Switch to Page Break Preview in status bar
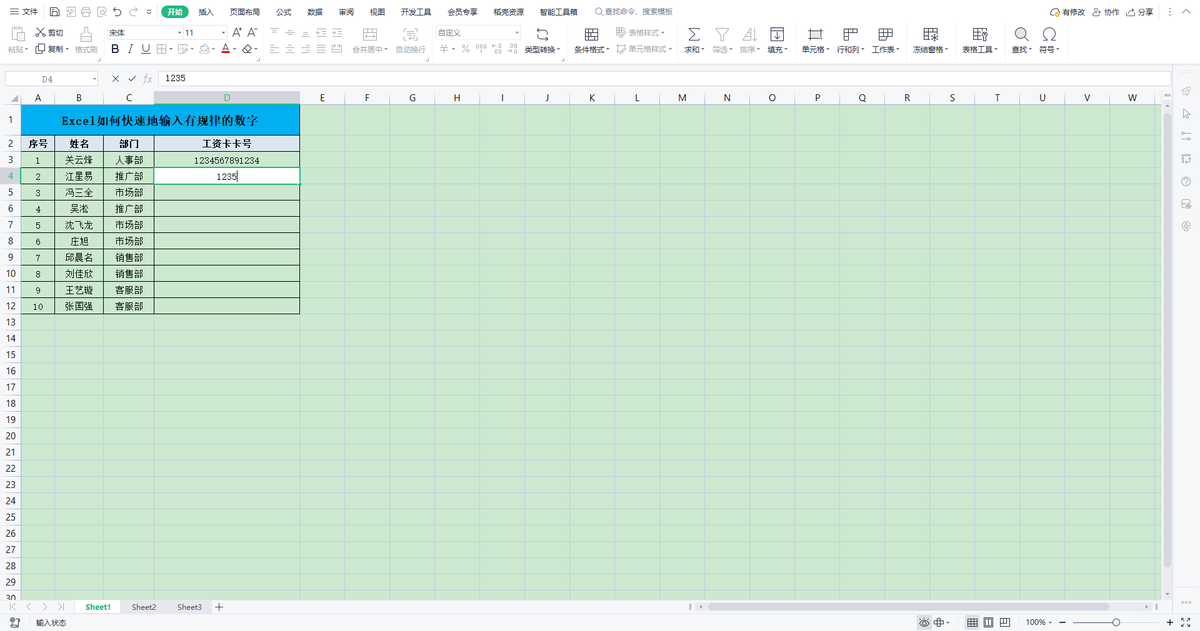 click(x=1007, y=622)
